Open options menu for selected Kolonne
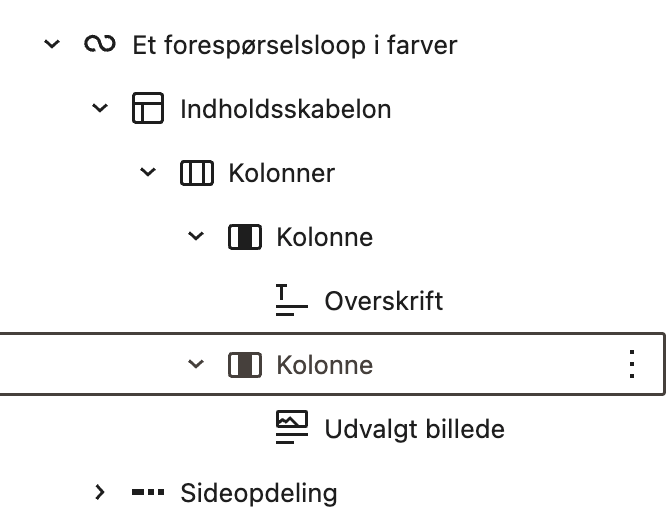Screen dimensions: 668x526 [631, 365]
